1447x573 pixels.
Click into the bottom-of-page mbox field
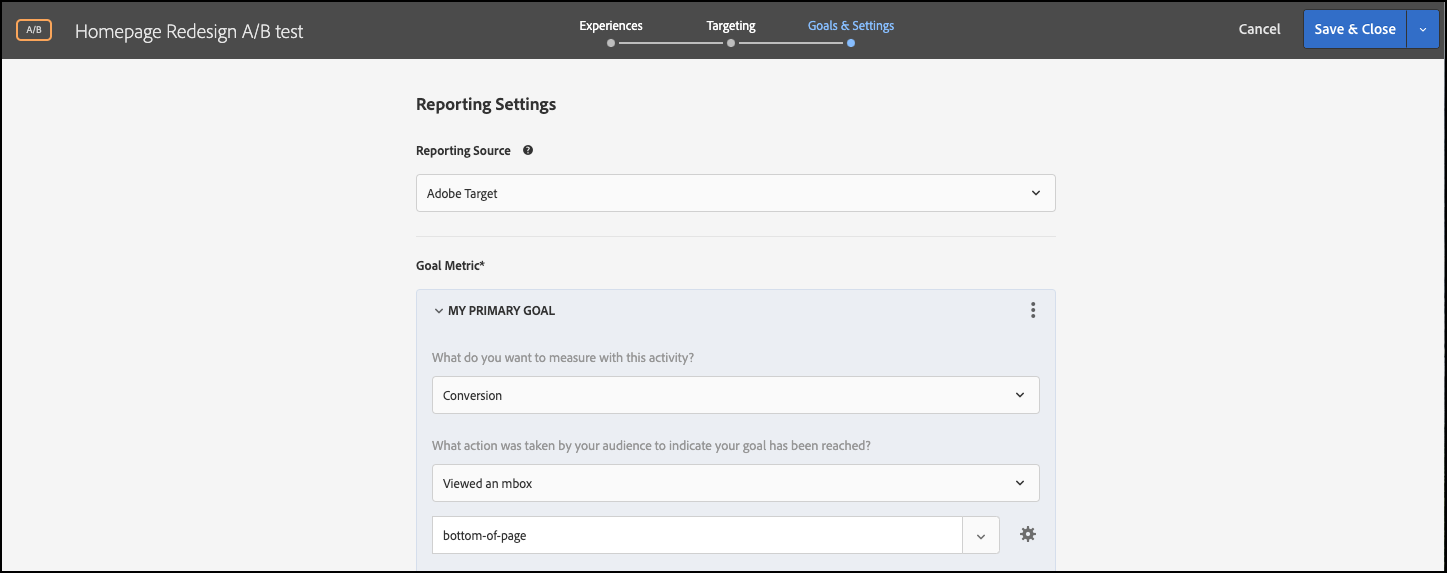[x=697, y=535]
